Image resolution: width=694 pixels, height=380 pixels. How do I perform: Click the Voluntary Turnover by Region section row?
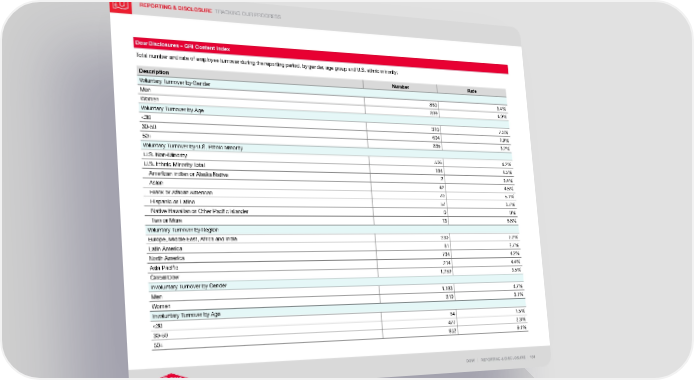[332, 230]
